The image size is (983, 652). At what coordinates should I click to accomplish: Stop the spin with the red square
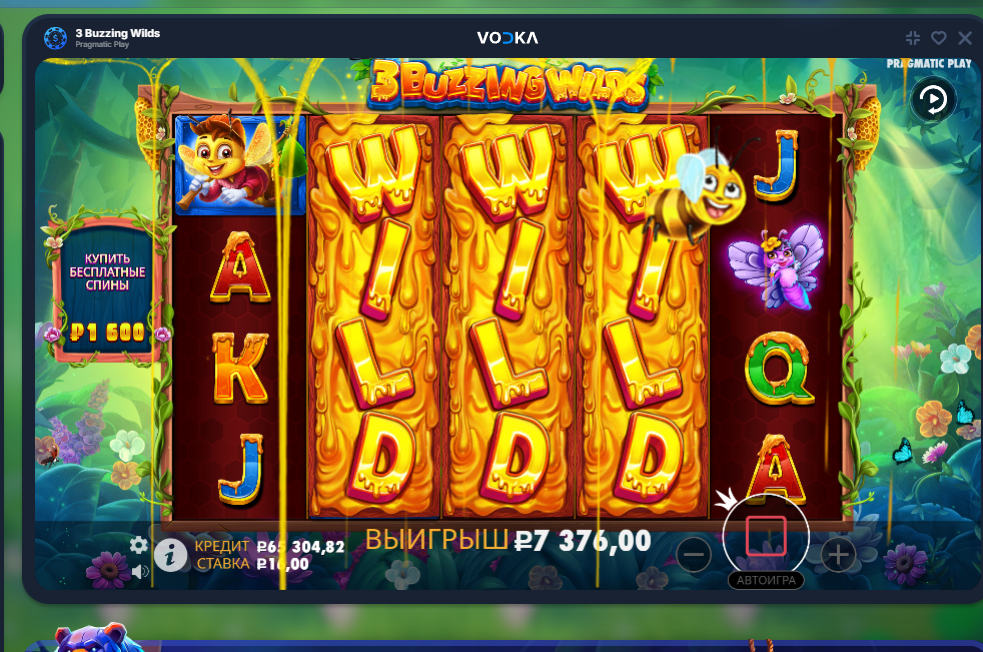(x=766, y=536)
